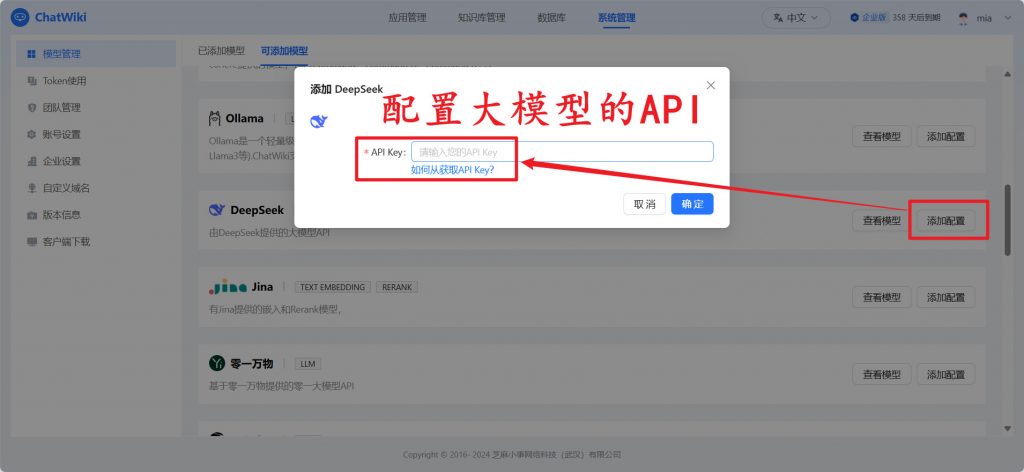Viewport: 1024px width, 472px height.
Task: Click the Ollama llama logo
Action: (x=215, y=118)
